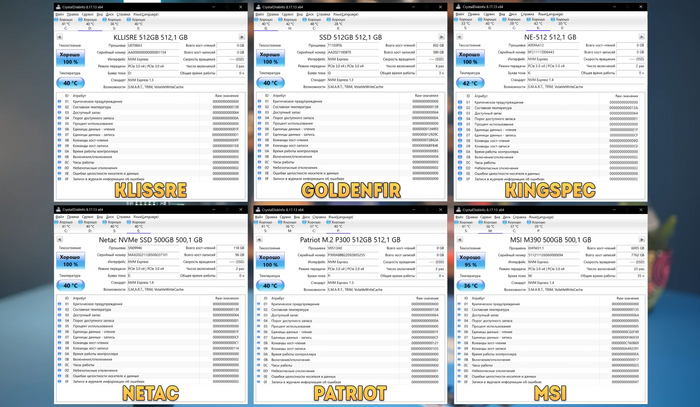This screenshot has width=700, height=407.
Task: Click CrystalDiskInfo title icon of KLLISRE window
Action: point(58,7)
